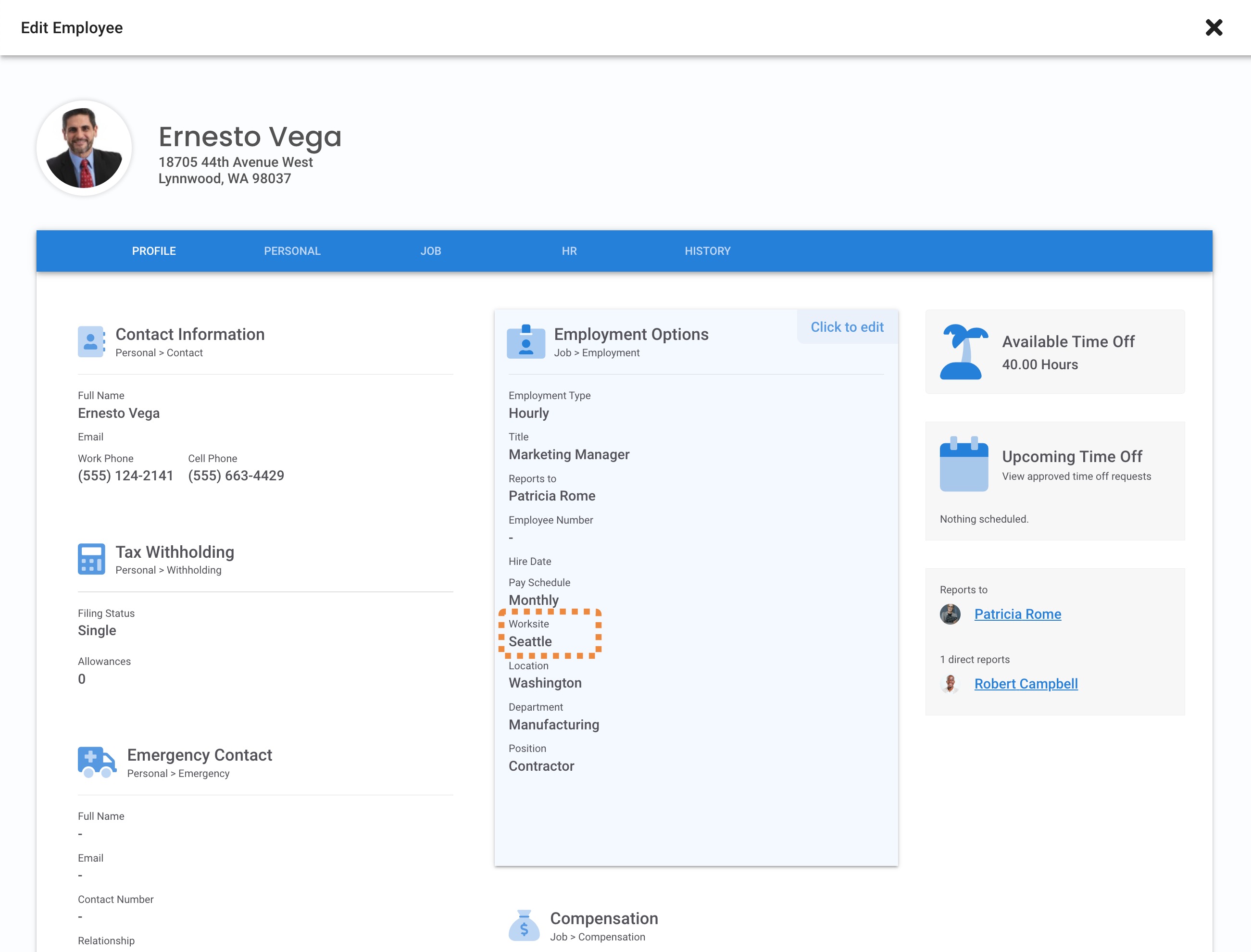Click the palm tree Time Off icon
This screenshot has height=952, width=1251.
click(x=964, y=352)
